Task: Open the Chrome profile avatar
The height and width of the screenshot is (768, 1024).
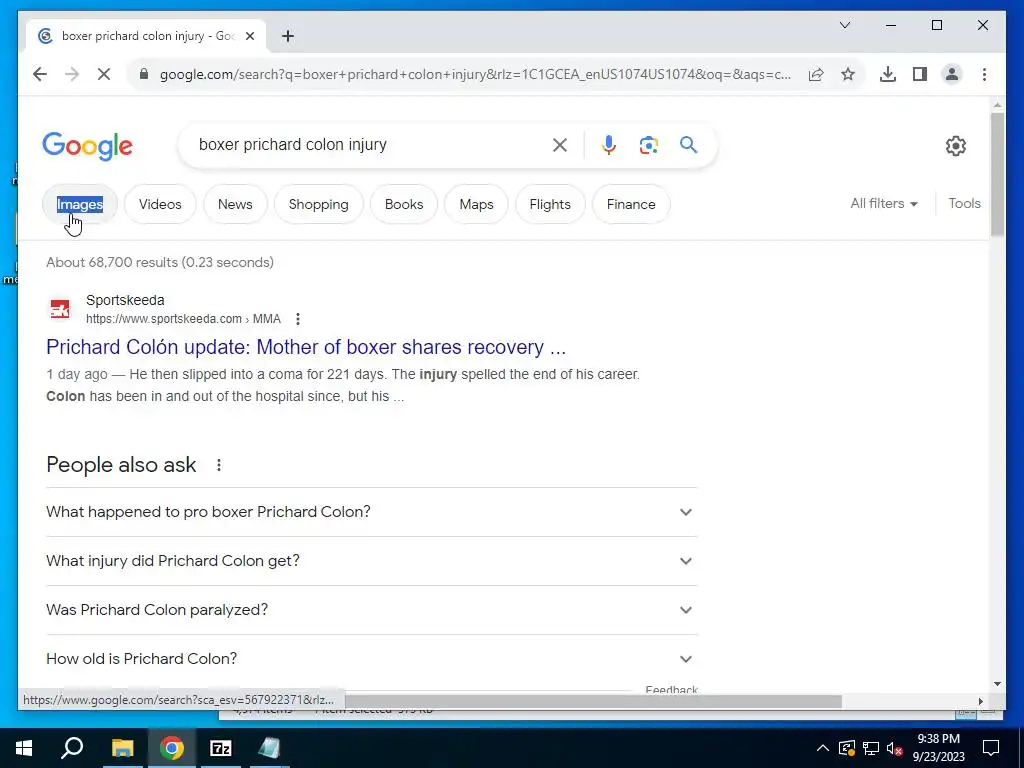Action: point(952,74)
